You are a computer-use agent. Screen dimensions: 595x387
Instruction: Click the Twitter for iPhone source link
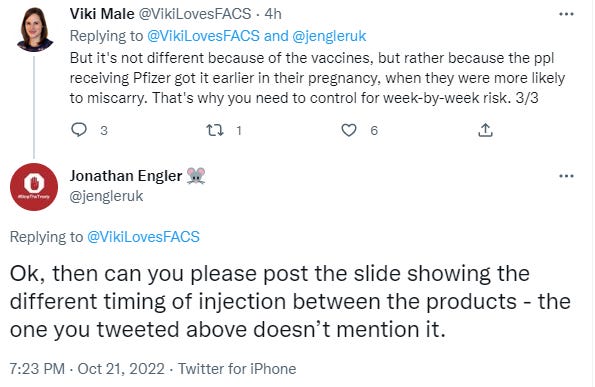point(237,369)
